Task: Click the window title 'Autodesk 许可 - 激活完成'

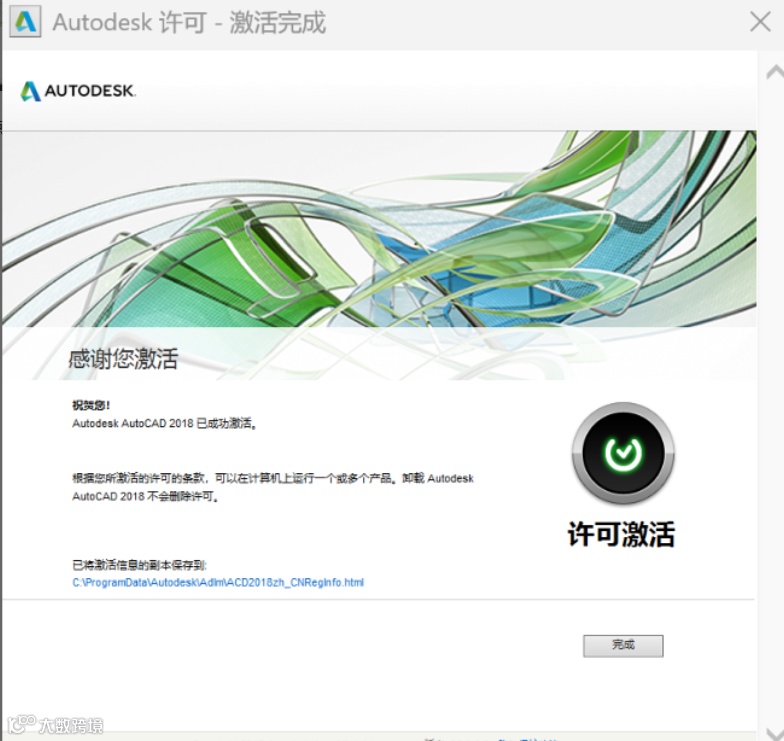Action: [189, 22]
